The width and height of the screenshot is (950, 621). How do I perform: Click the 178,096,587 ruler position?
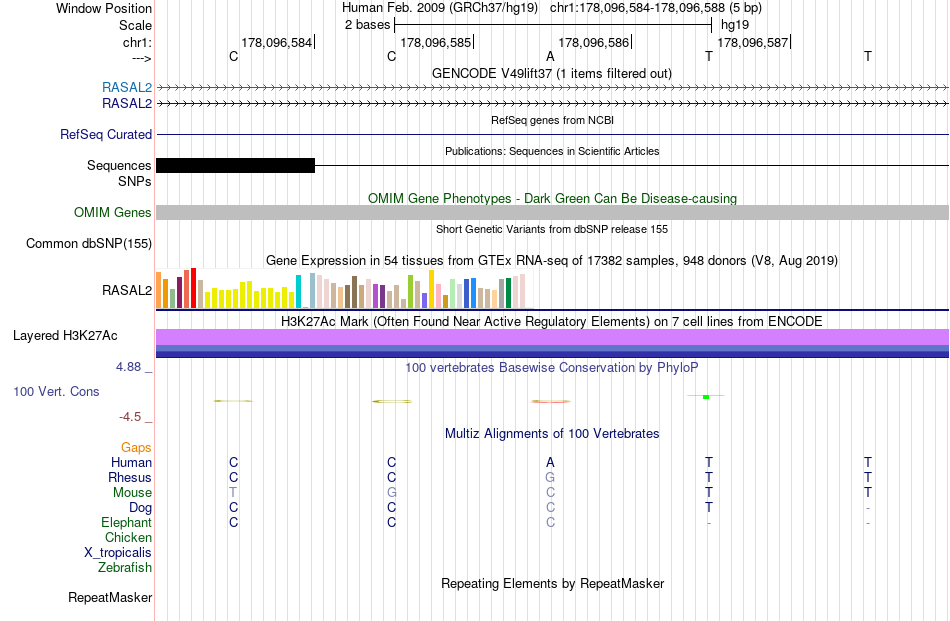pos(752,42)
